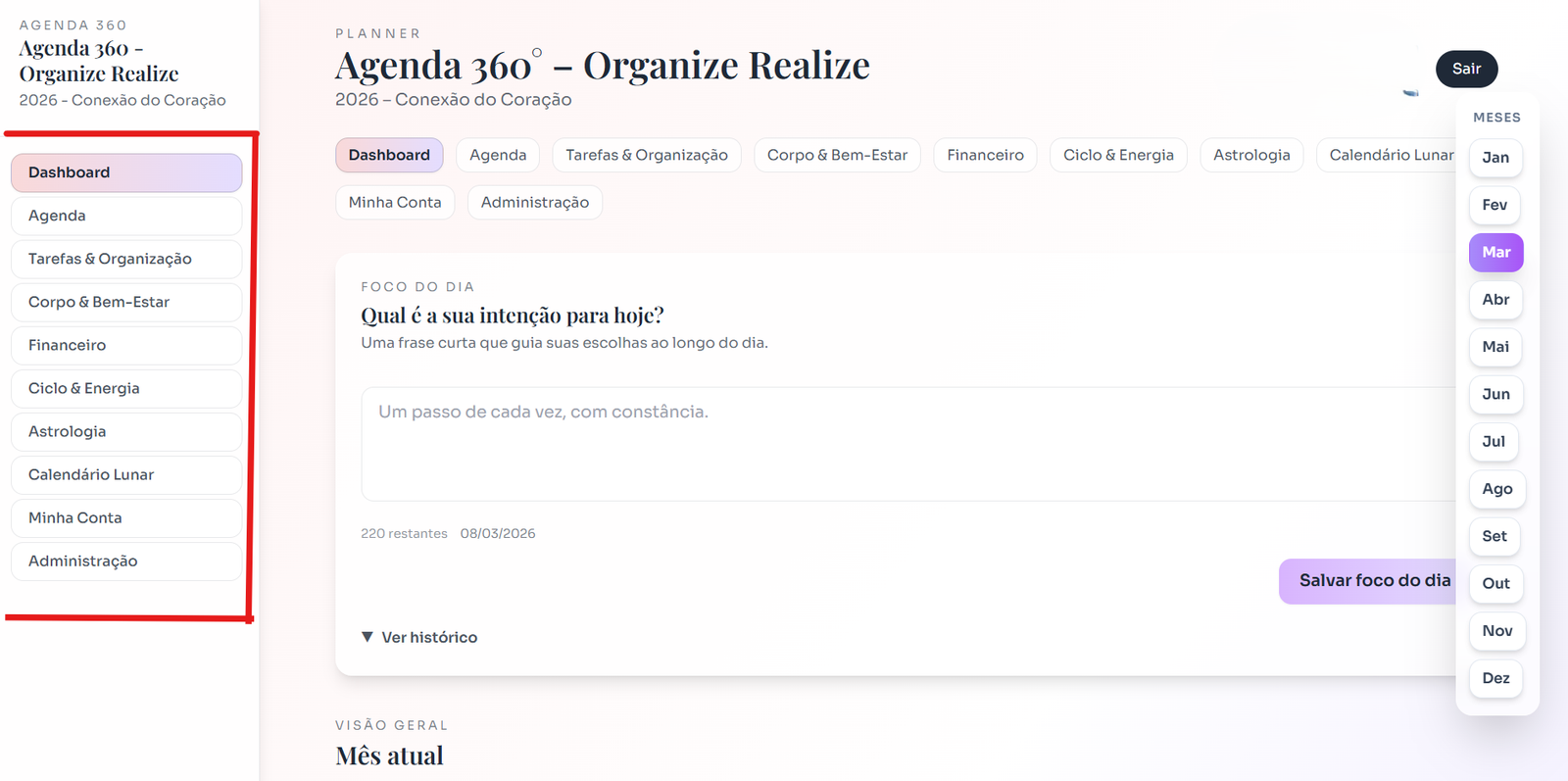The image size is (1568, 781).
Task: Switch to the Financeiro top tab
Action: (985, 155)
